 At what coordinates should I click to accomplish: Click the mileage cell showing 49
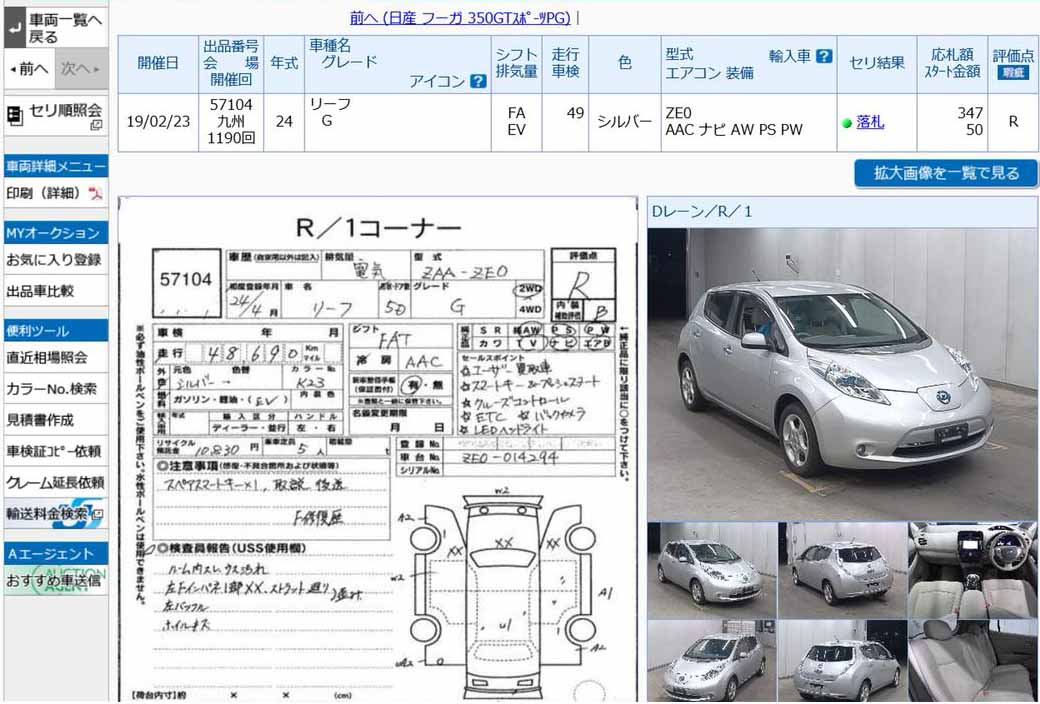click(565, 122)
